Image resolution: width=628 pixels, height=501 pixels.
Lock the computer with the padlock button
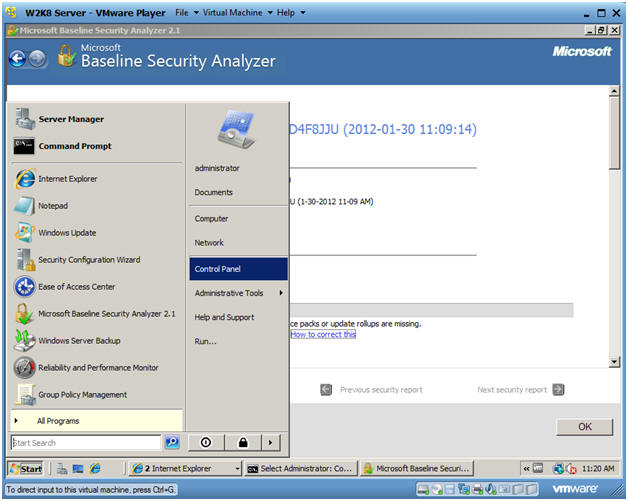(243, 443)
